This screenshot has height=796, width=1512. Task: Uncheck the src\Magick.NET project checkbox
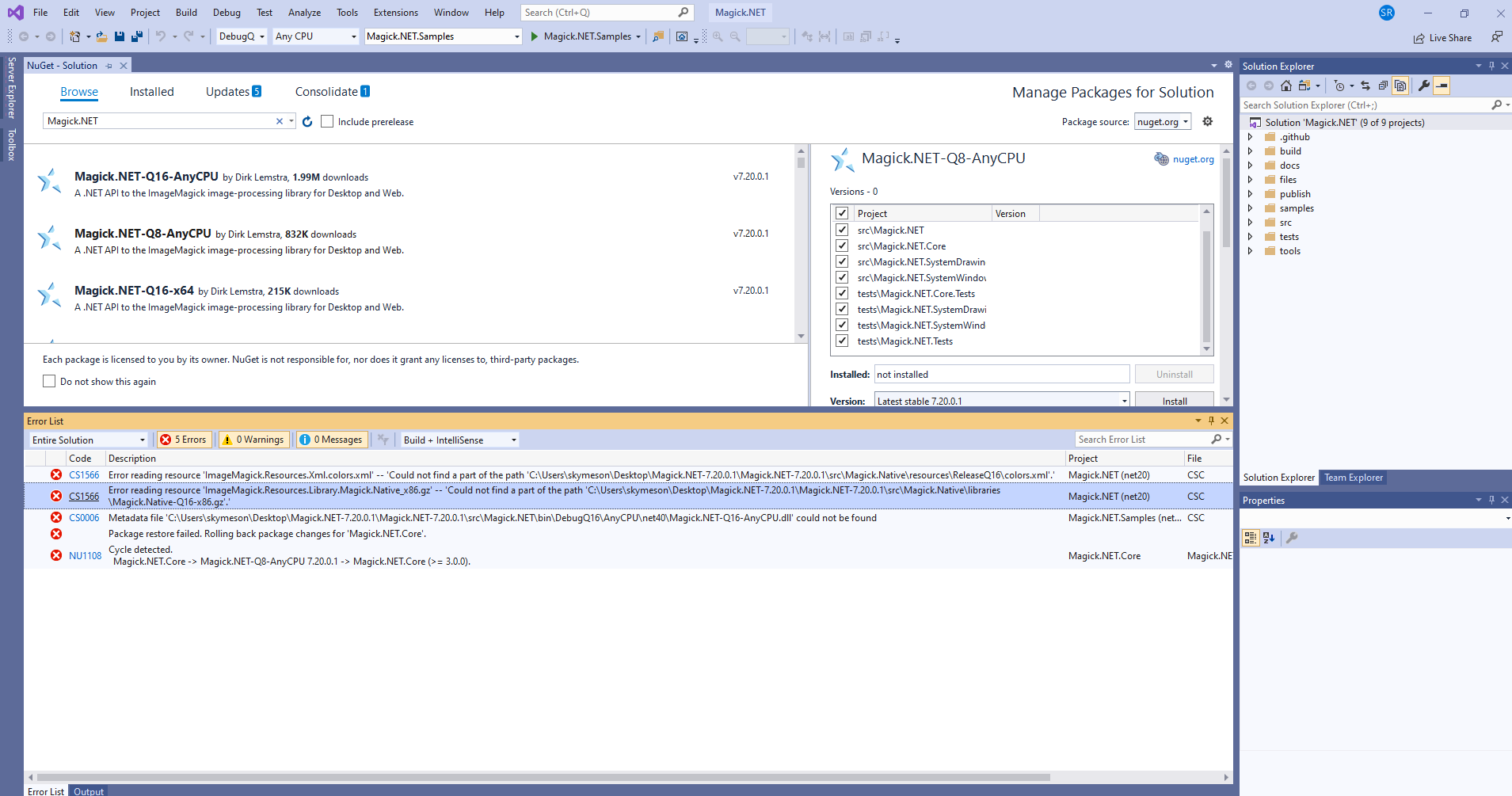coord(841,230)
